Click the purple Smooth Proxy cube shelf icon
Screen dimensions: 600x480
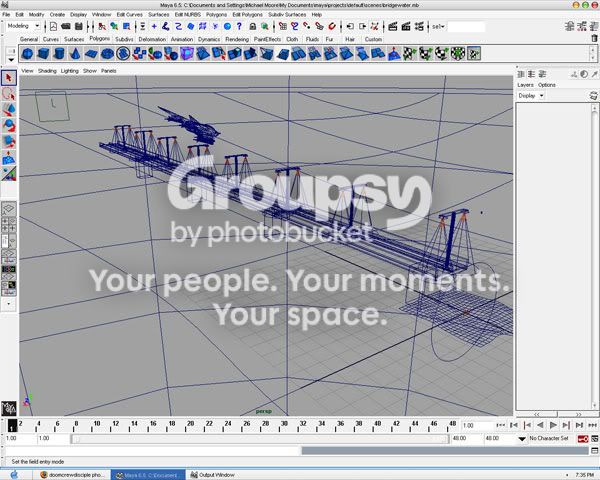point(187,54)
